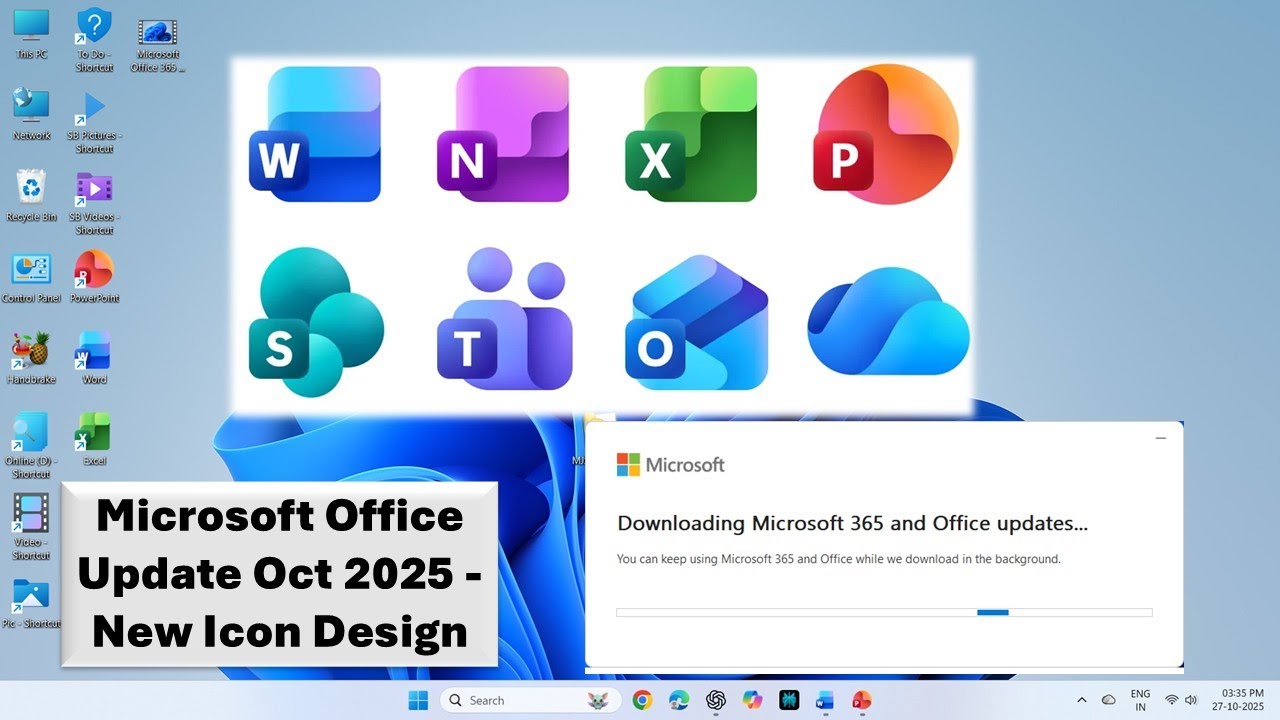Screen dimensions: 1280x720
Task: Open Copilot from the taskbar
Action: point(752,700)
